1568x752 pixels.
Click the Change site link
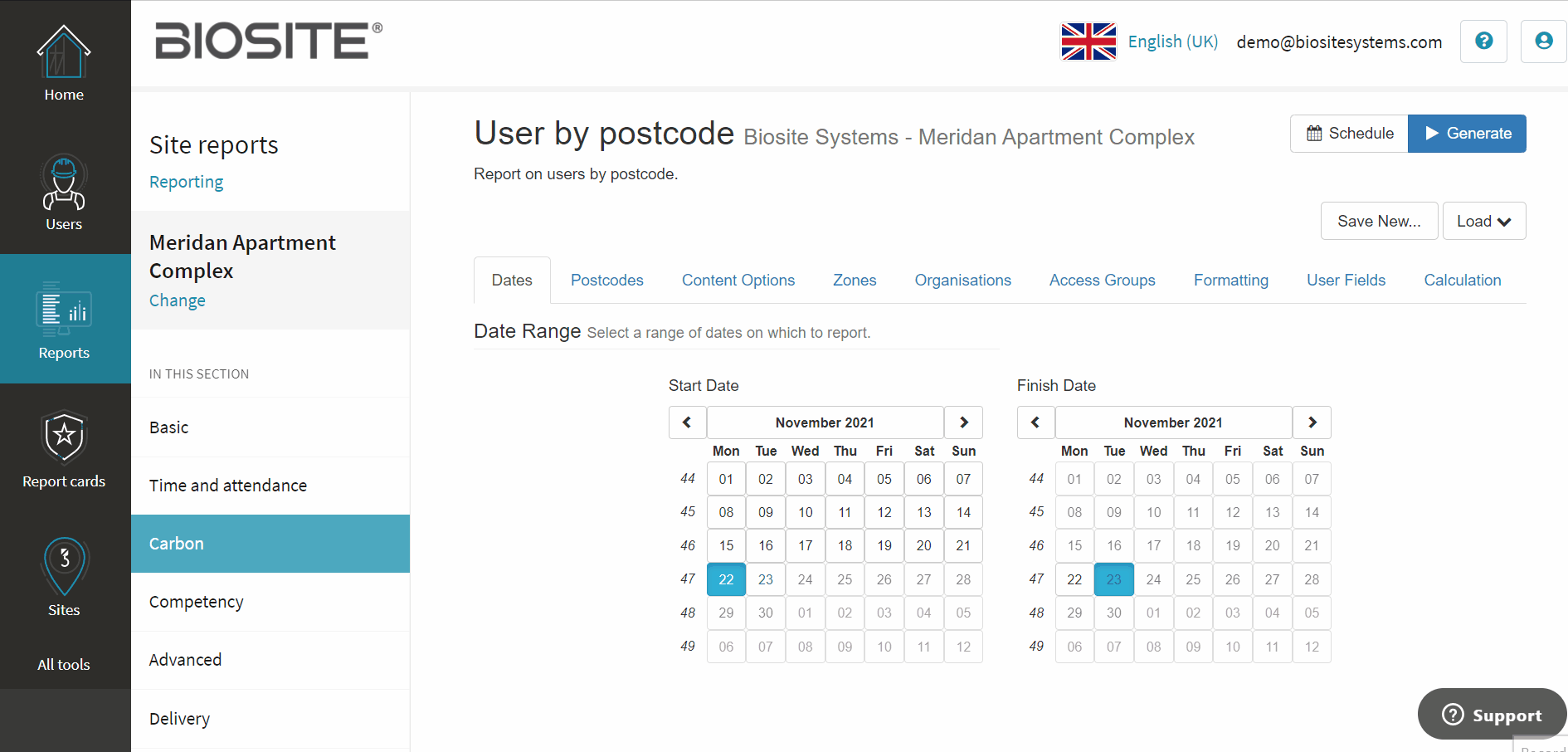click(x=177, y=300)
